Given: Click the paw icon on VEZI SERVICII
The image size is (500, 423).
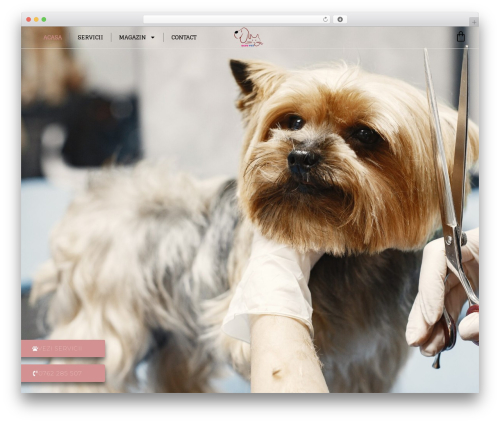Looking at the screenshot, I should pyautogui.click(x=35, y=349).
